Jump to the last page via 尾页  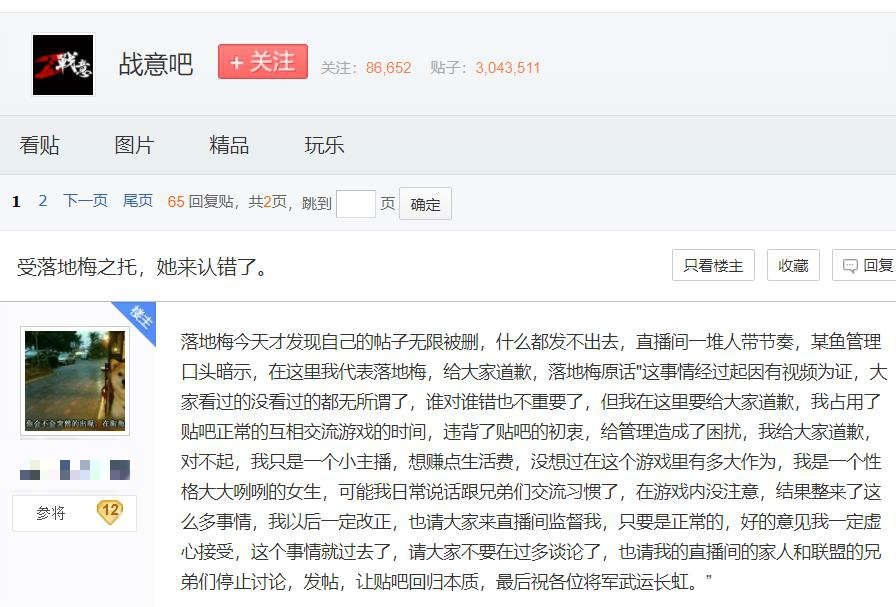pos(138,201)
